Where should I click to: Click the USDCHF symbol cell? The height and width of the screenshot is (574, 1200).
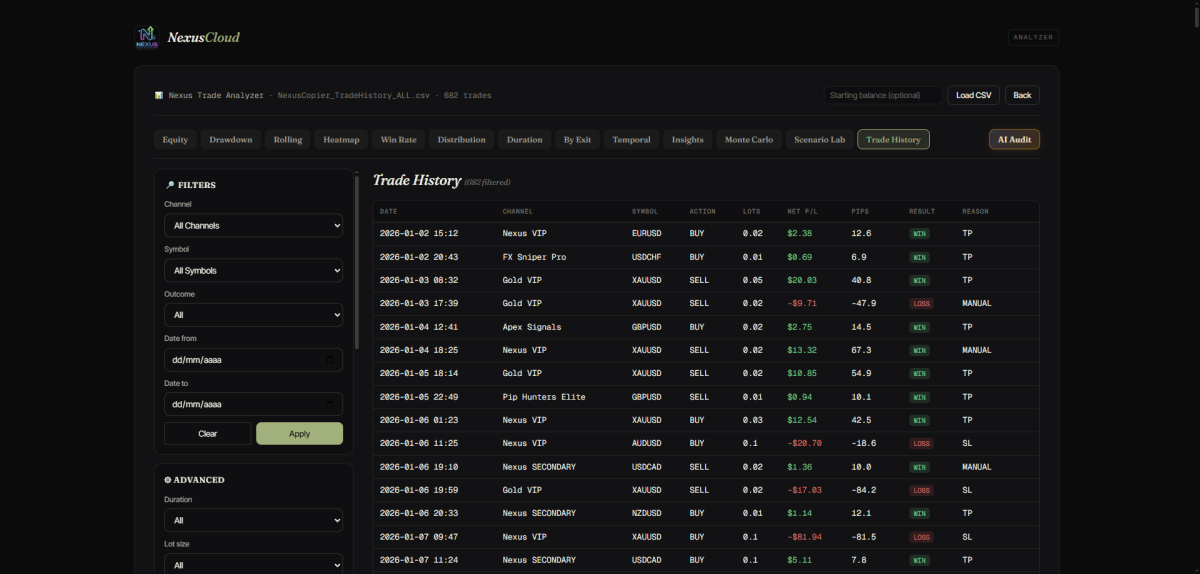click(x=647, y=257)
